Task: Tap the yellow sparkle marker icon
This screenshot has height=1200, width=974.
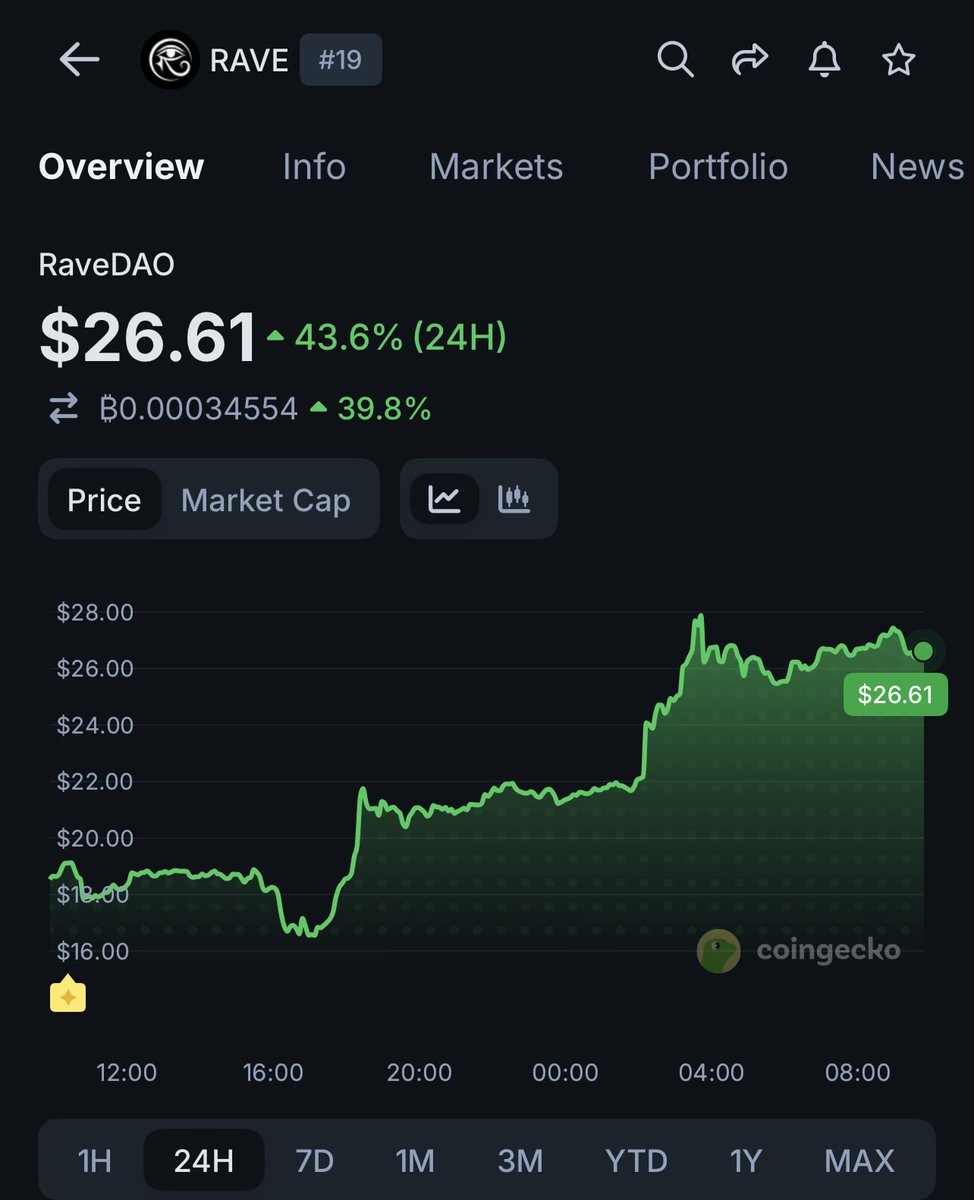Action: (68, 995)
